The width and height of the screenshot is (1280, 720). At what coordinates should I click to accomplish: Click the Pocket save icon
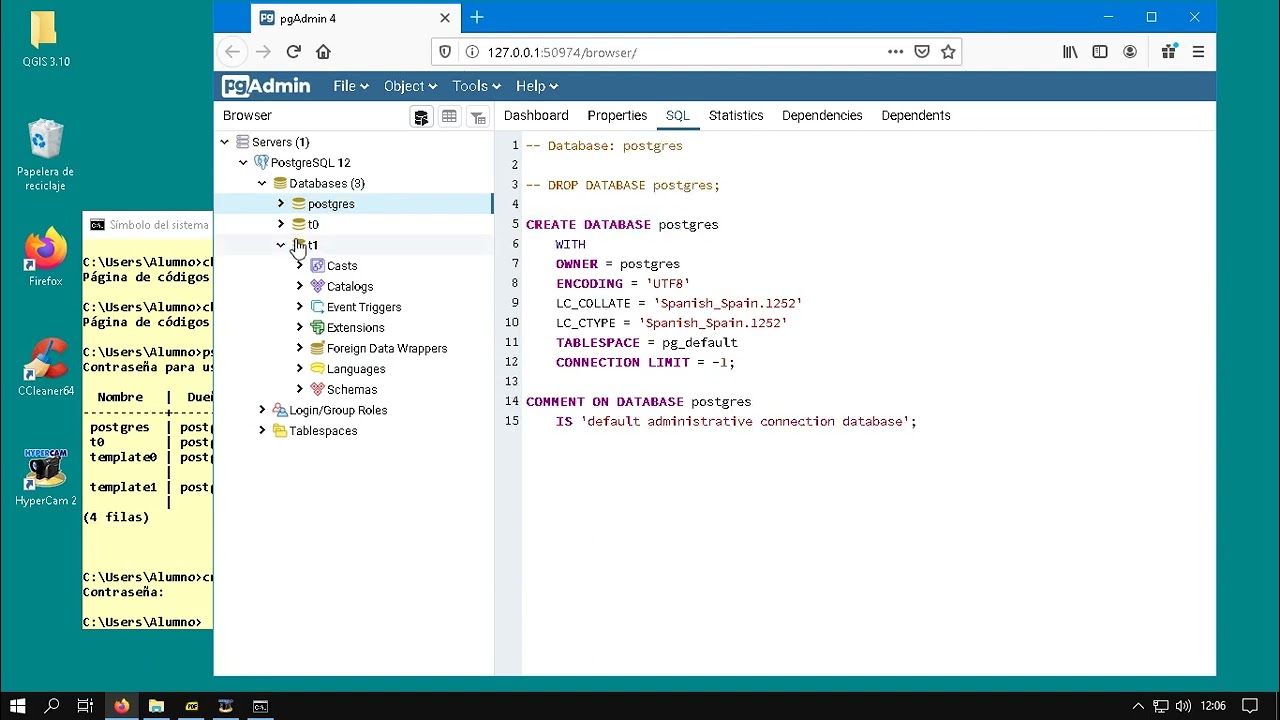[x=922, y=52]
